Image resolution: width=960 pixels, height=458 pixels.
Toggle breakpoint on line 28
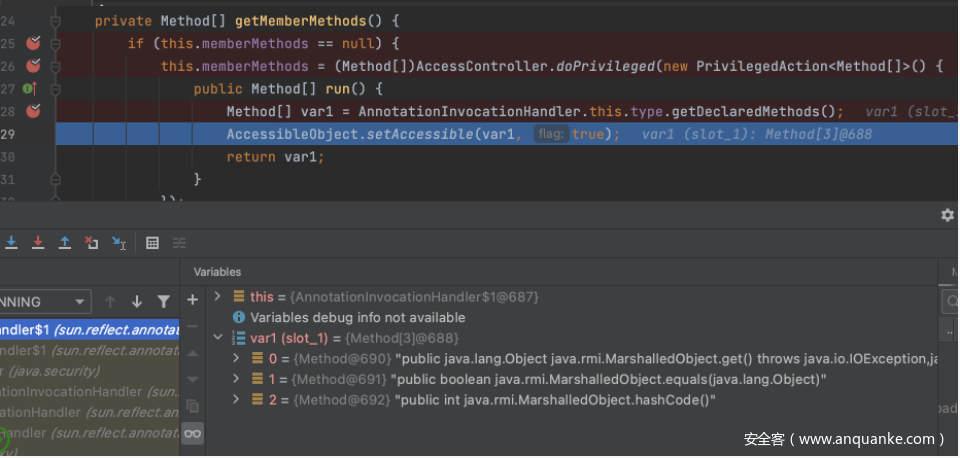33,110
